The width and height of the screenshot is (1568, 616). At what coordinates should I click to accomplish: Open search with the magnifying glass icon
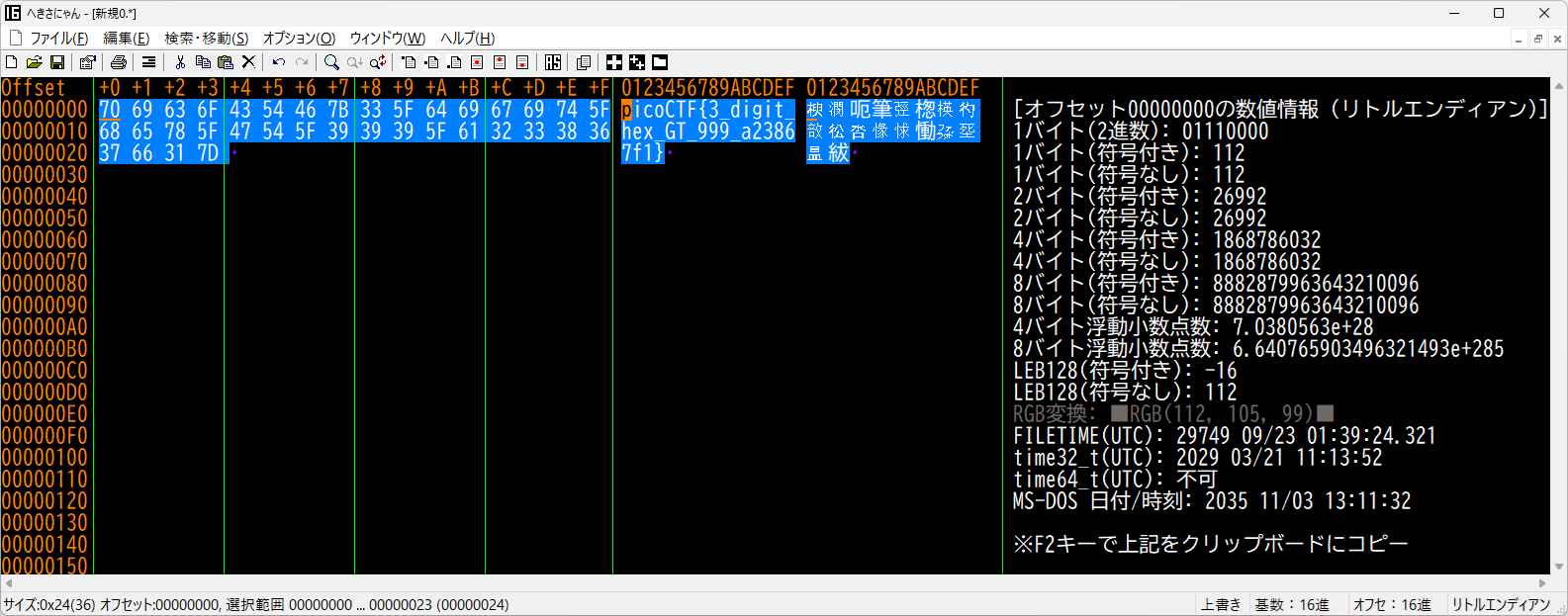[331, 62]
